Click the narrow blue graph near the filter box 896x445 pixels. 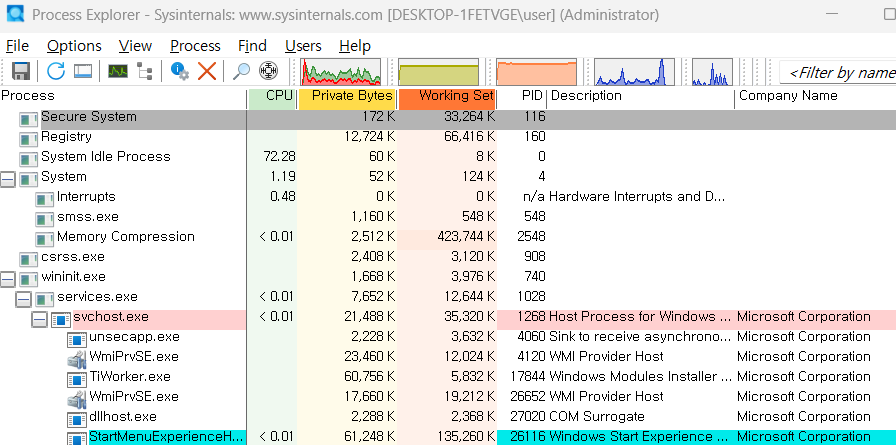(x=712, y=71)
